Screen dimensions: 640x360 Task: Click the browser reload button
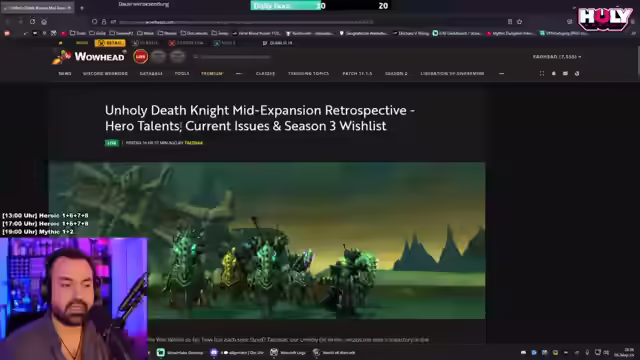(32, 22)
